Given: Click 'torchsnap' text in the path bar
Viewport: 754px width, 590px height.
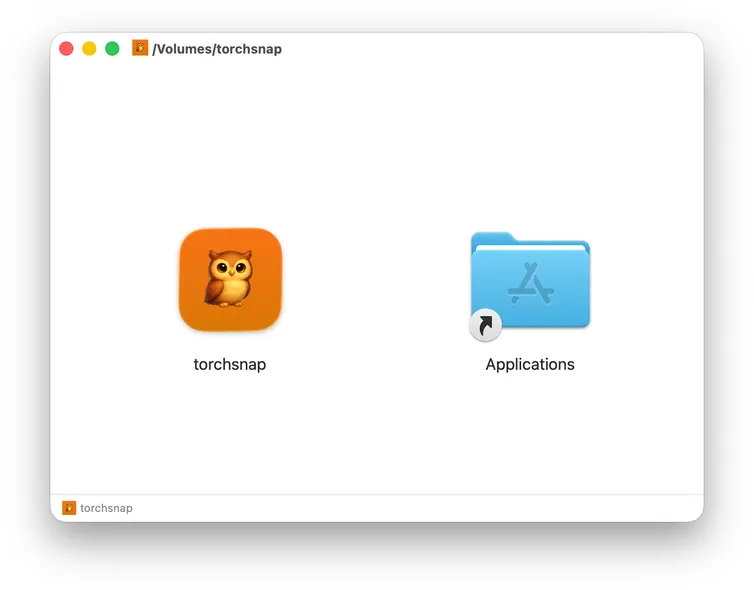Looking at the screenshot, I should tap(106, 508).
